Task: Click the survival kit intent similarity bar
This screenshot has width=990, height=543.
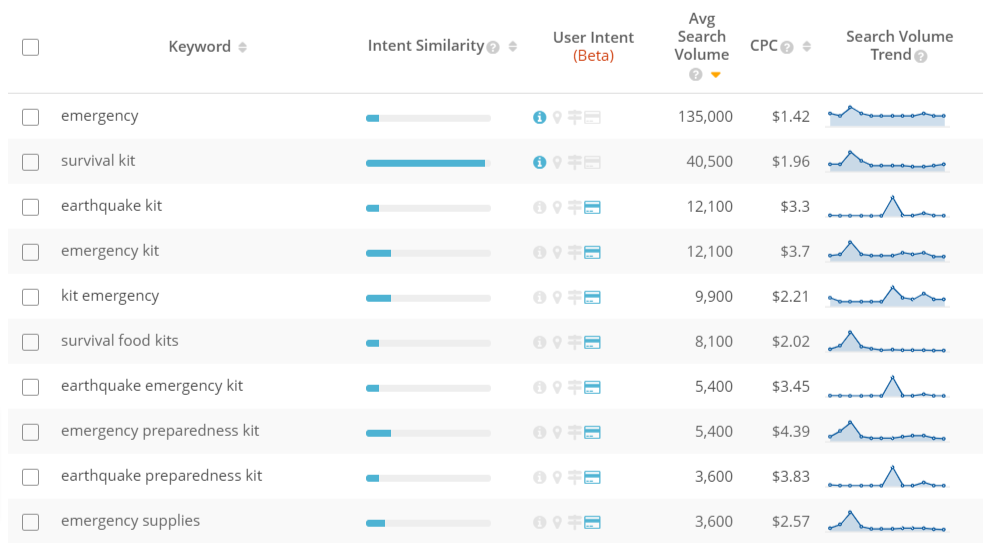Action: coord(428,163)
